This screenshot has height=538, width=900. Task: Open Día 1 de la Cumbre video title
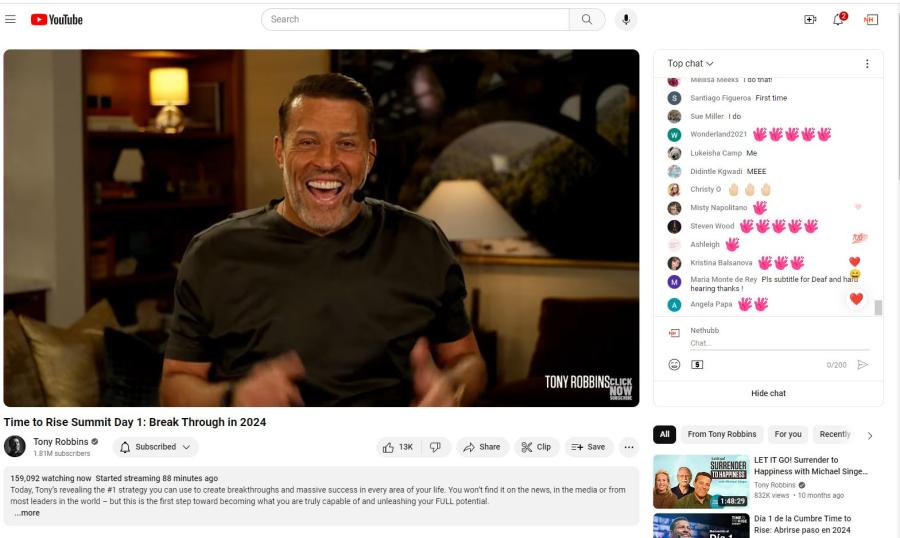[x=802, y=524]
